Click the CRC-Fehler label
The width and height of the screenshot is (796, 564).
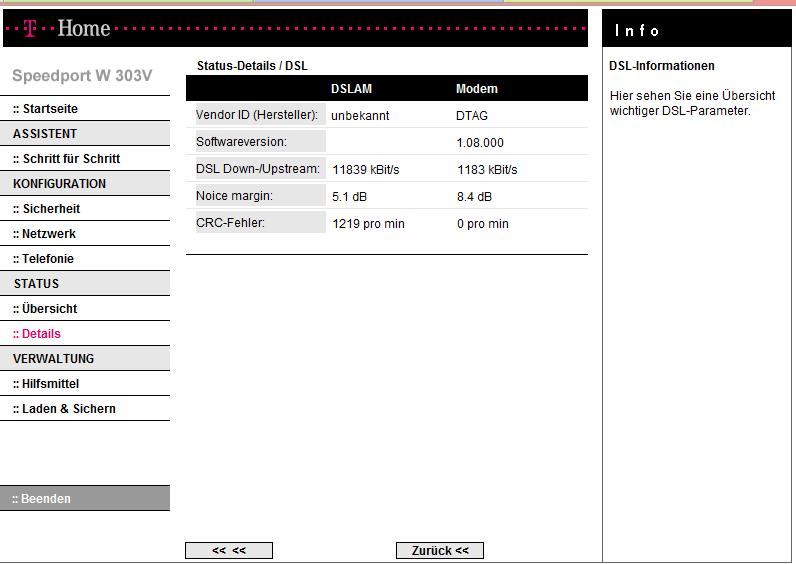coord(230,222)
